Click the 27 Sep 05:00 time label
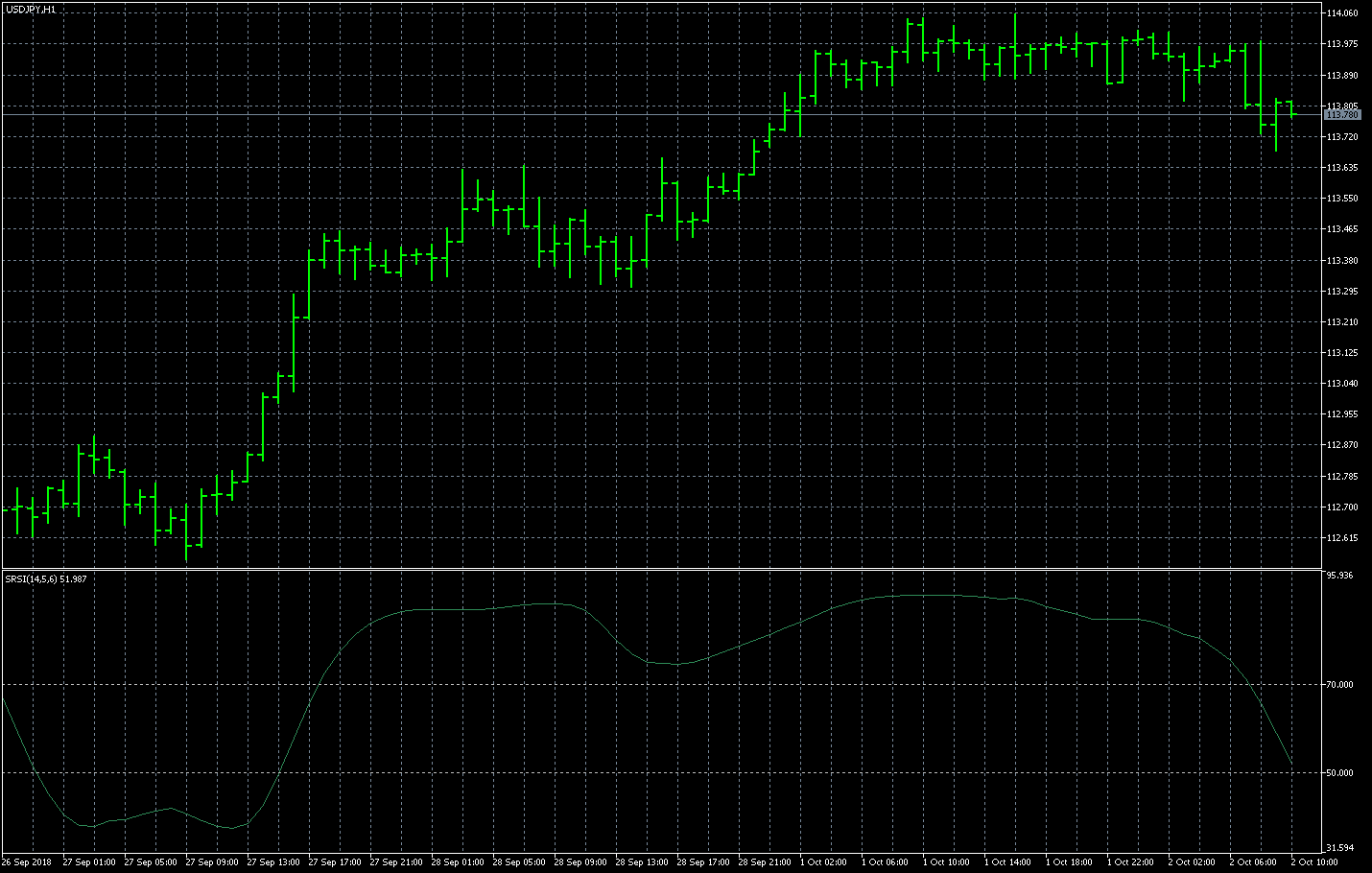 coord(151,862)
